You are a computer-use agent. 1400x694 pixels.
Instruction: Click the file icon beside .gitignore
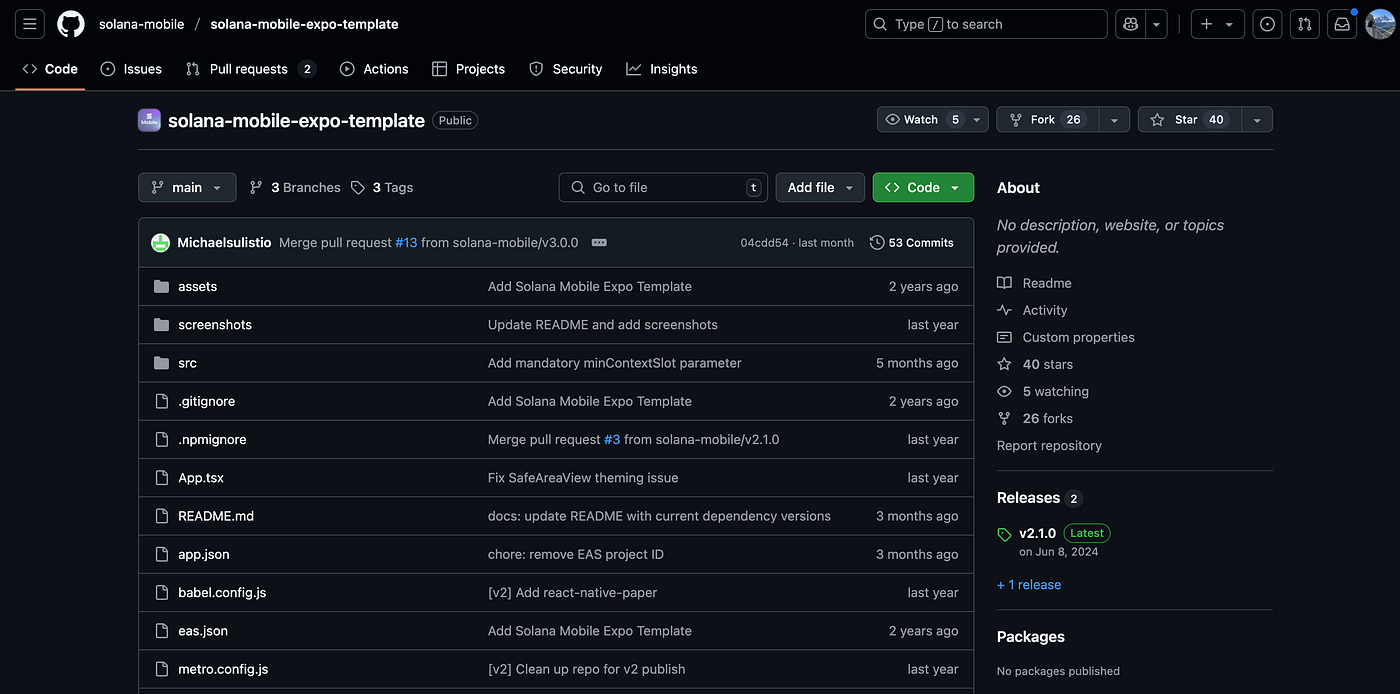(161, 401)
